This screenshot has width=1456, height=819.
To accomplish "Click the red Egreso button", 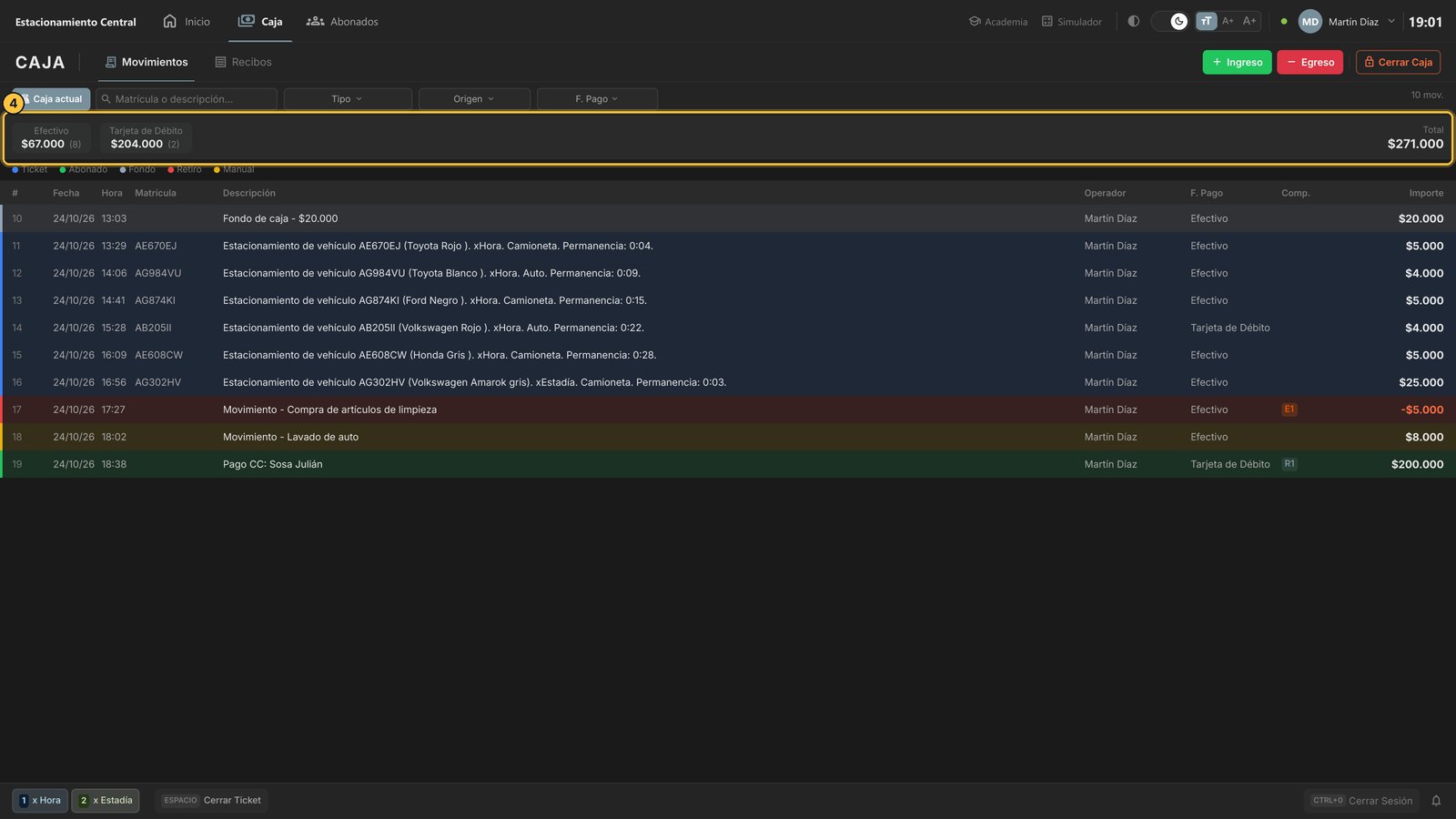I will 1309,62.
